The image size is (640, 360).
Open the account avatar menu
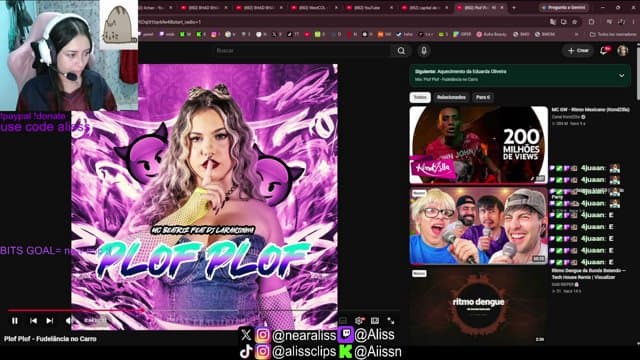(x=622, y=51)
